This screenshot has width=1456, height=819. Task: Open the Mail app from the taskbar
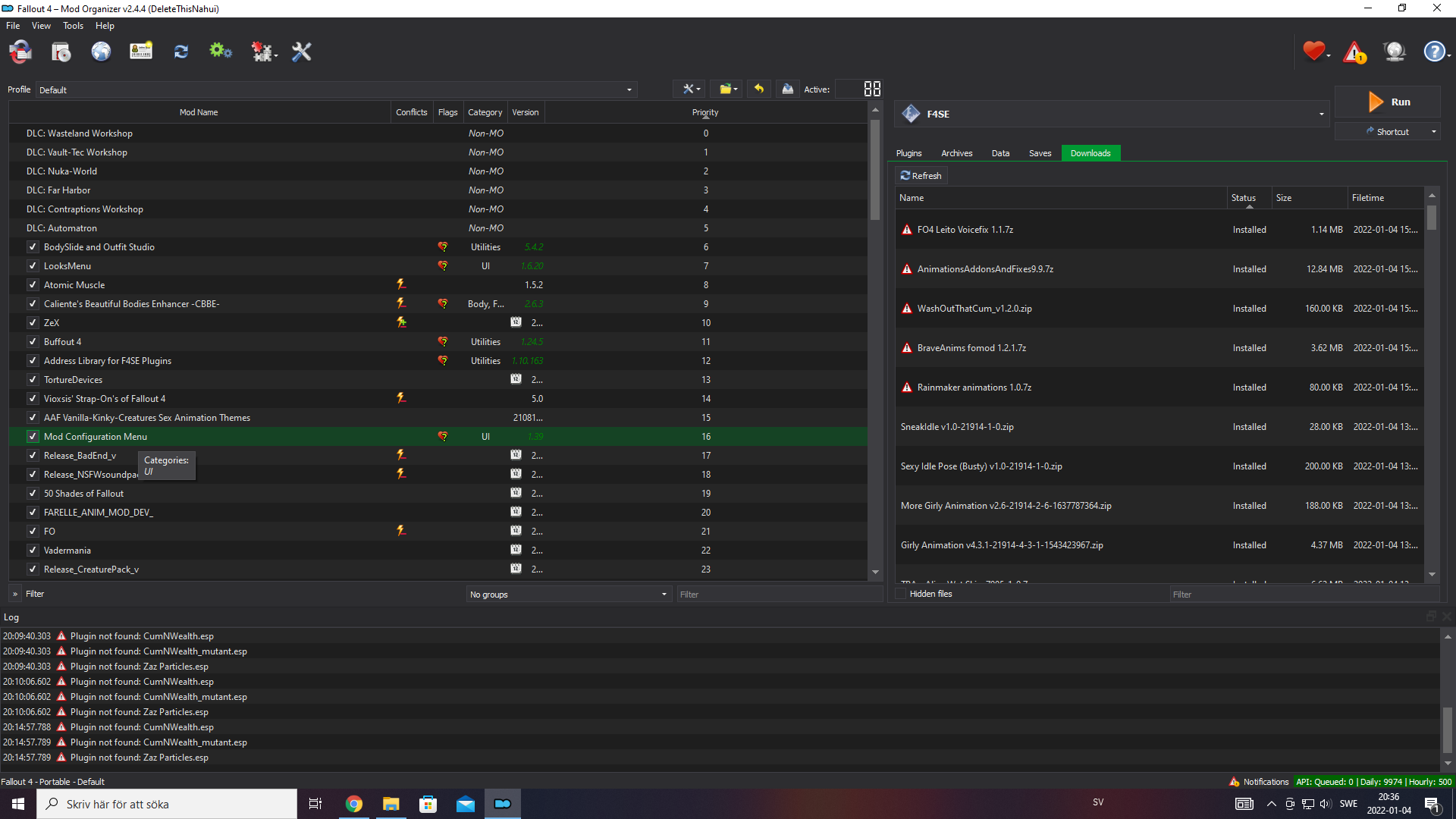(x=466, y=804)
